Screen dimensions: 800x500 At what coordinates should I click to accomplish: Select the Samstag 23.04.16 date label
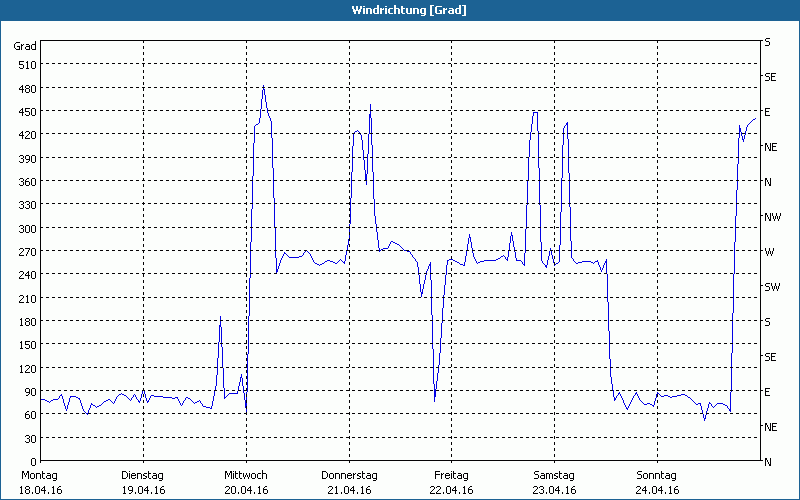click(x=554, y=482)
